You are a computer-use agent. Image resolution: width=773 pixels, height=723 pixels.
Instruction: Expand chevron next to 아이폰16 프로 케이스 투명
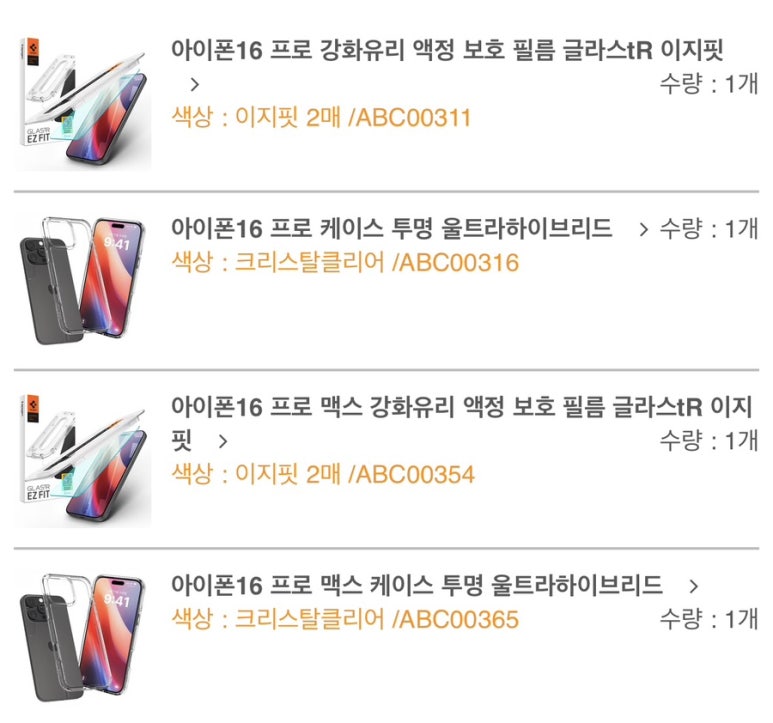643,229
